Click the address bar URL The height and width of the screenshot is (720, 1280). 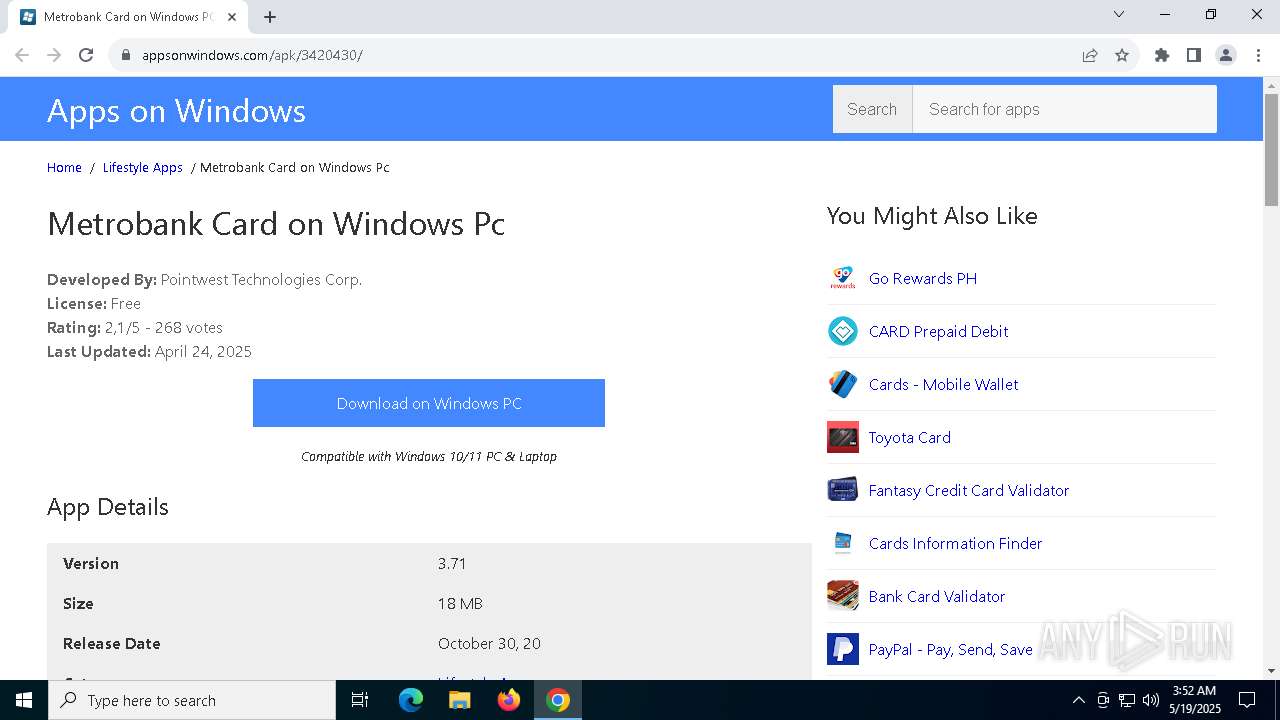pyautogui.click(x=252, y=55)
